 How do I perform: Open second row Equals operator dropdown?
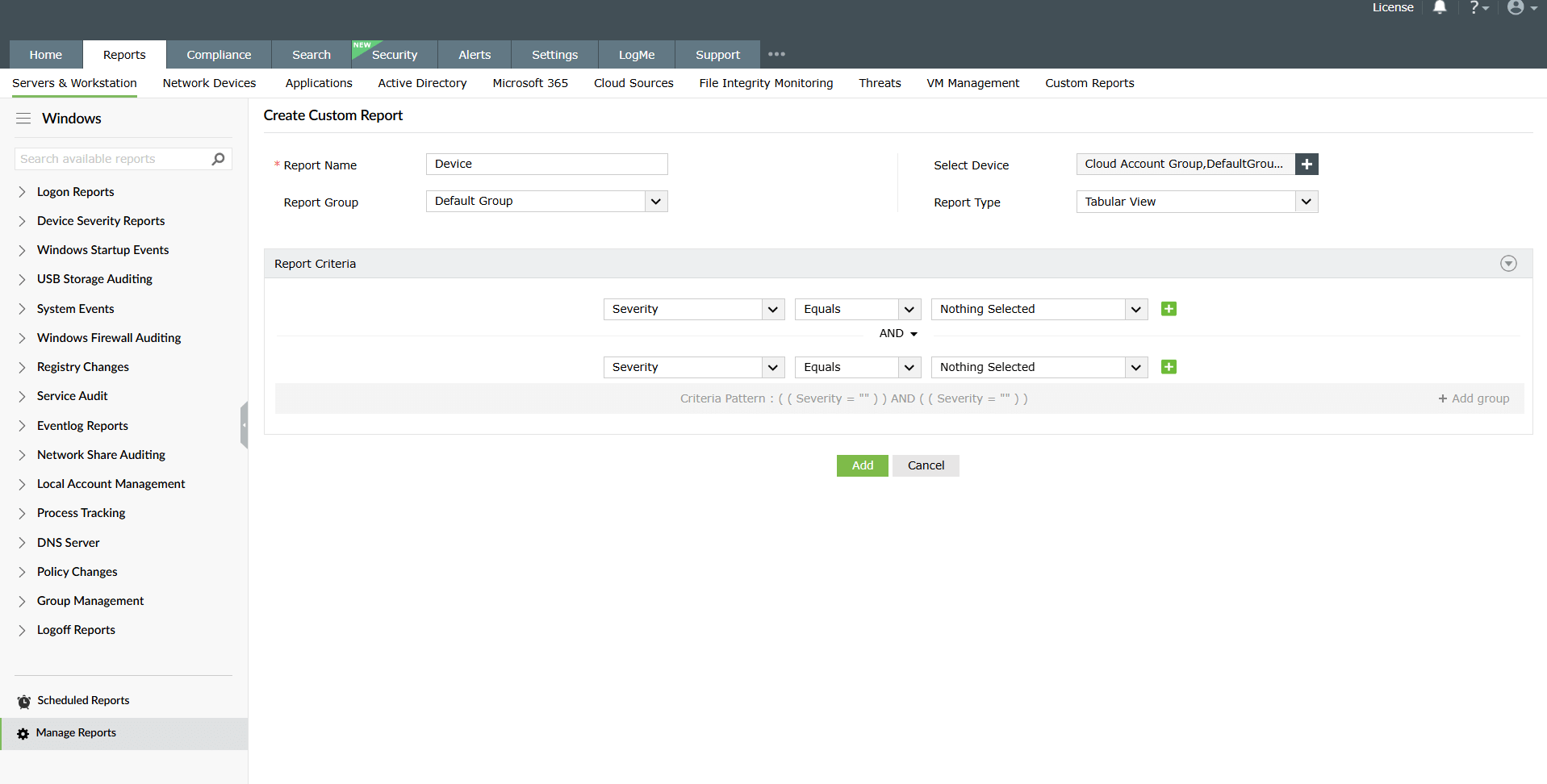tap(858, 367)
